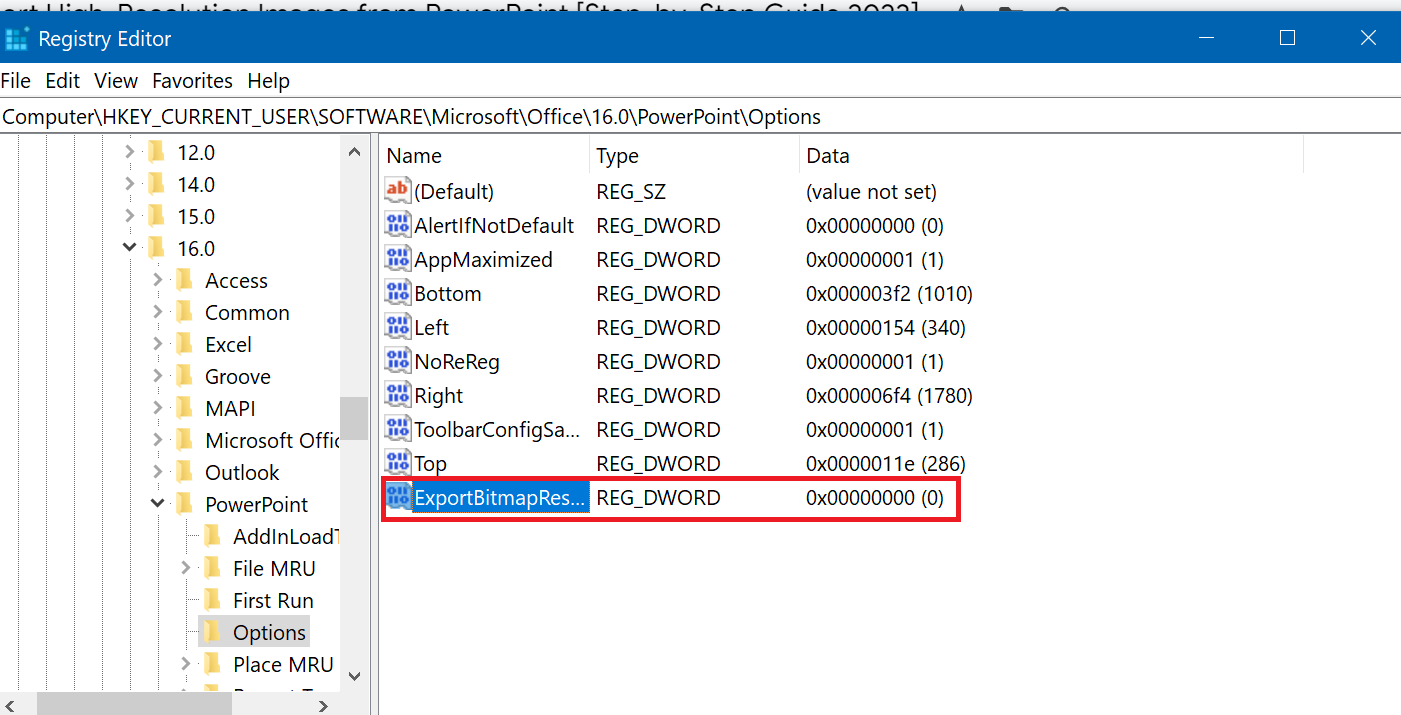1401x715 pixels.
Task: Click the tree pane vertical scrollbar thumb
Action: pyautogui.click(x=354, y=417)
